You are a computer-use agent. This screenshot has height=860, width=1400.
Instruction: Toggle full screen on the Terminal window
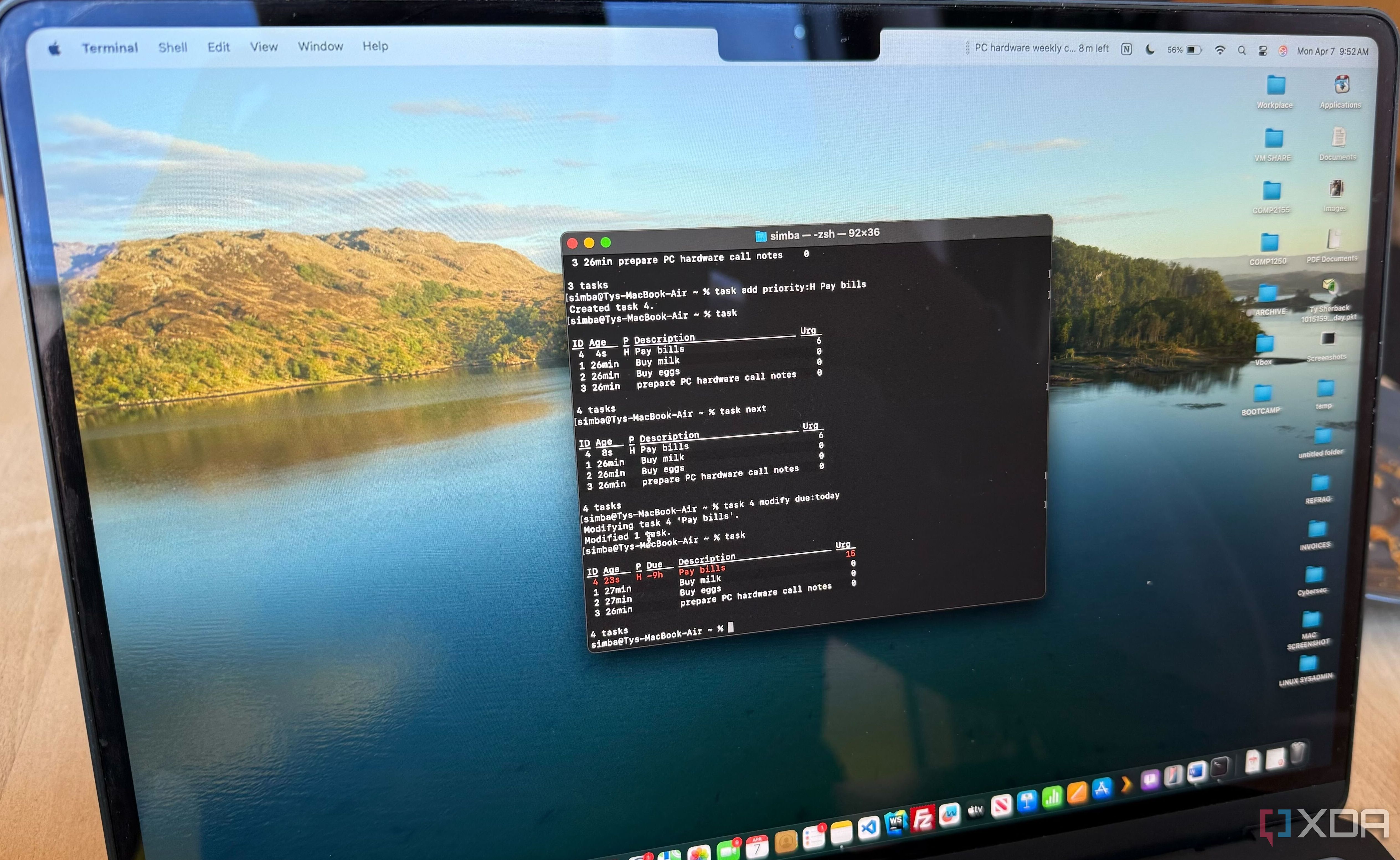click(605, 242)
